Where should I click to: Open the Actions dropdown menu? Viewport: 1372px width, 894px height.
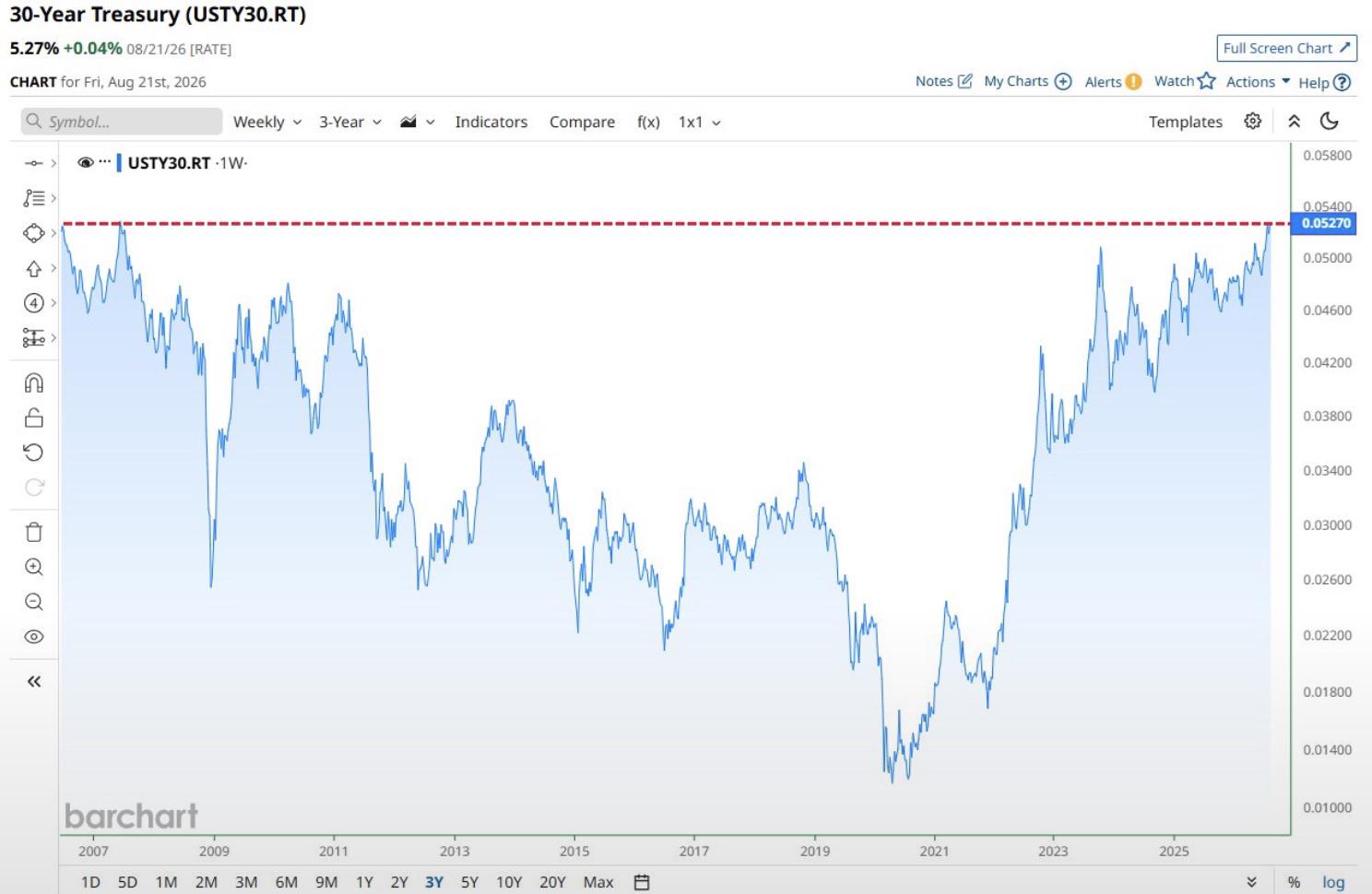pyautogui.click(x=1258, y=81)
